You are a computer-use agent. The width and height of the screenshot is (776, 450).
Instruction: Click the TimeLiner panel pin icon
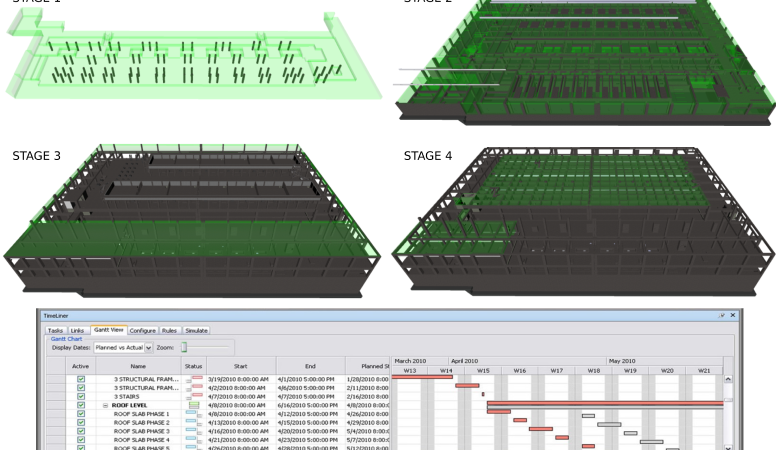722,315
